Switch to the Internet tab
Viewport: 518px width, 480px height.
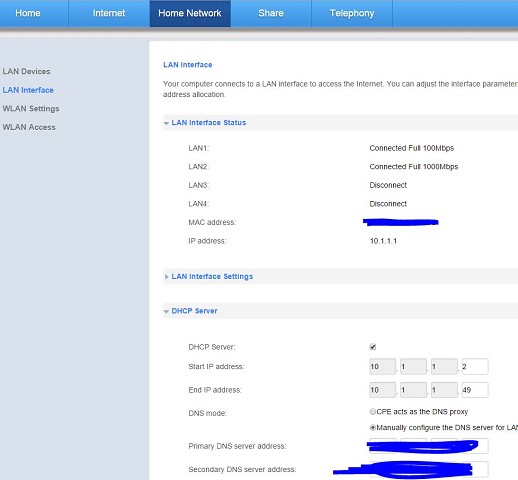pos(109,13)
